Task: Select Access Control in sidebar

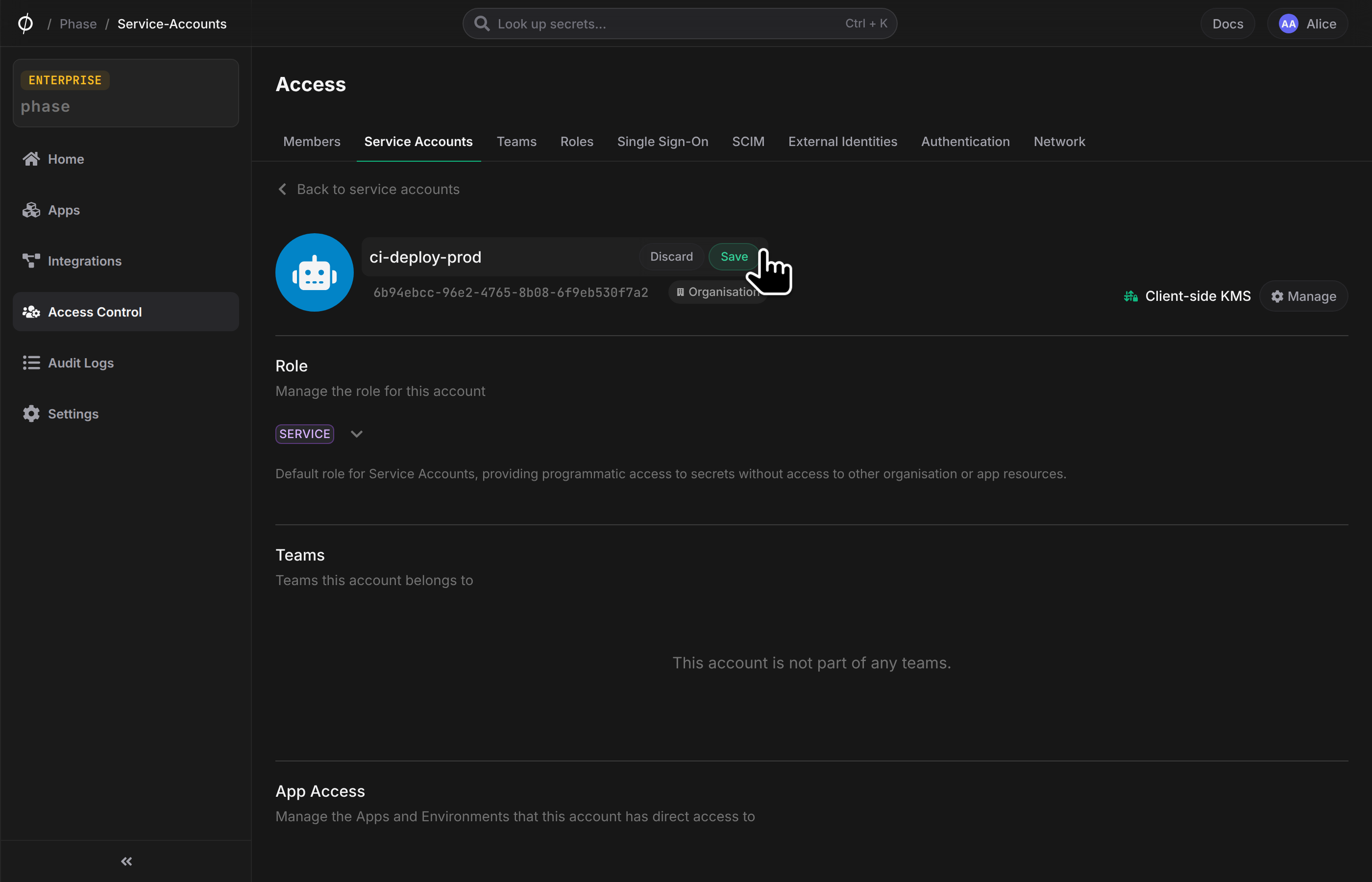Action: click(x=125, y=312)
